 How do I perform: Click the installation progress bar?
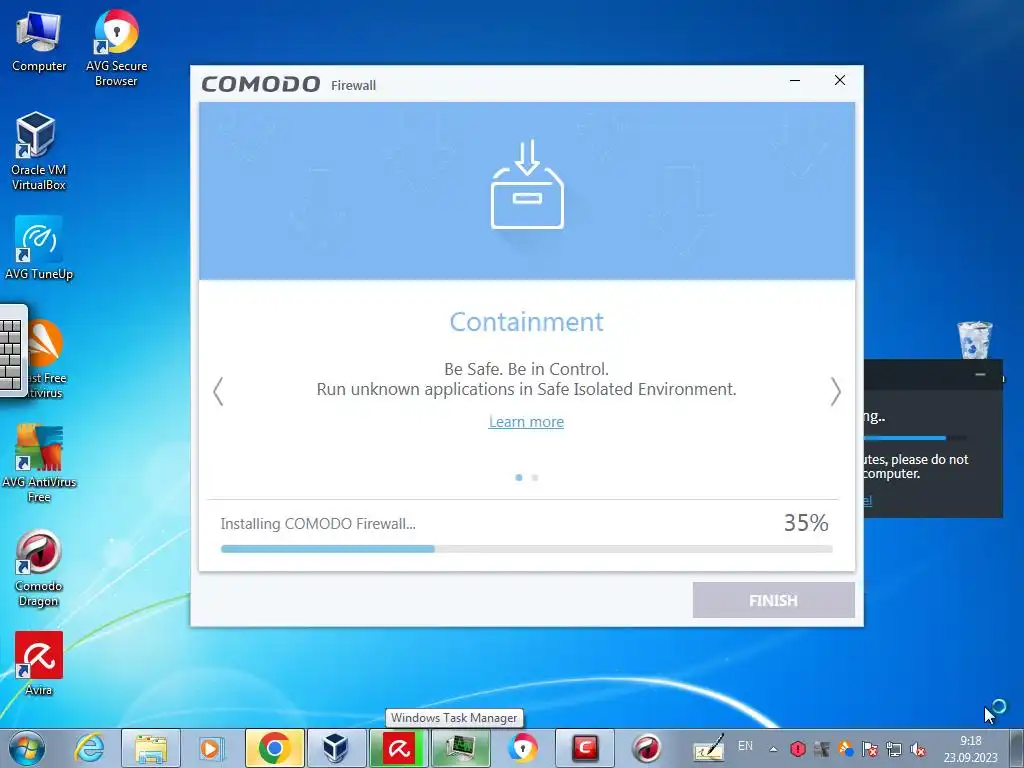pyautogui.click(x=526, y=549)
